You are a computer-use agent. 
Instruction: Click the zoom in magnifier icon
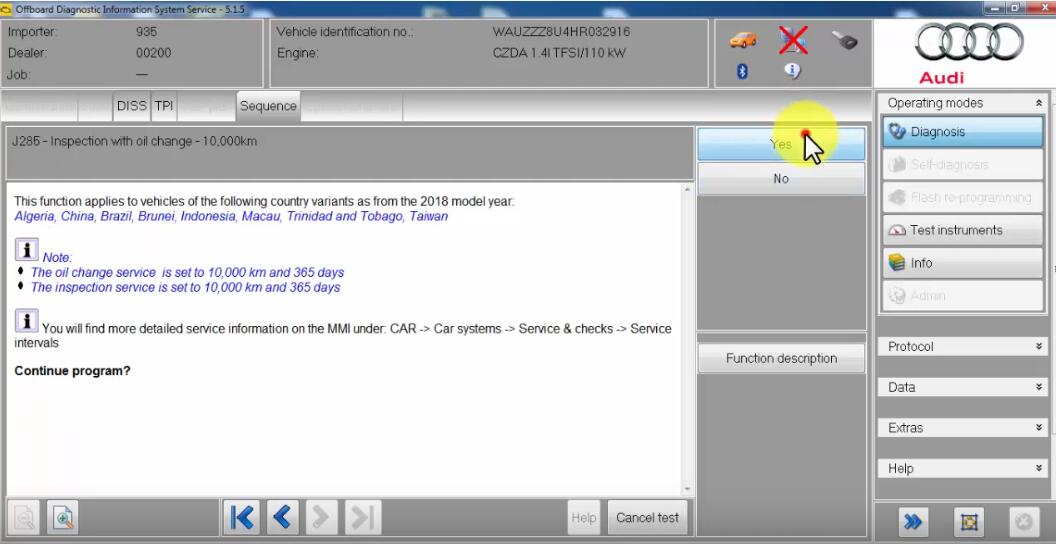point(63,518)
